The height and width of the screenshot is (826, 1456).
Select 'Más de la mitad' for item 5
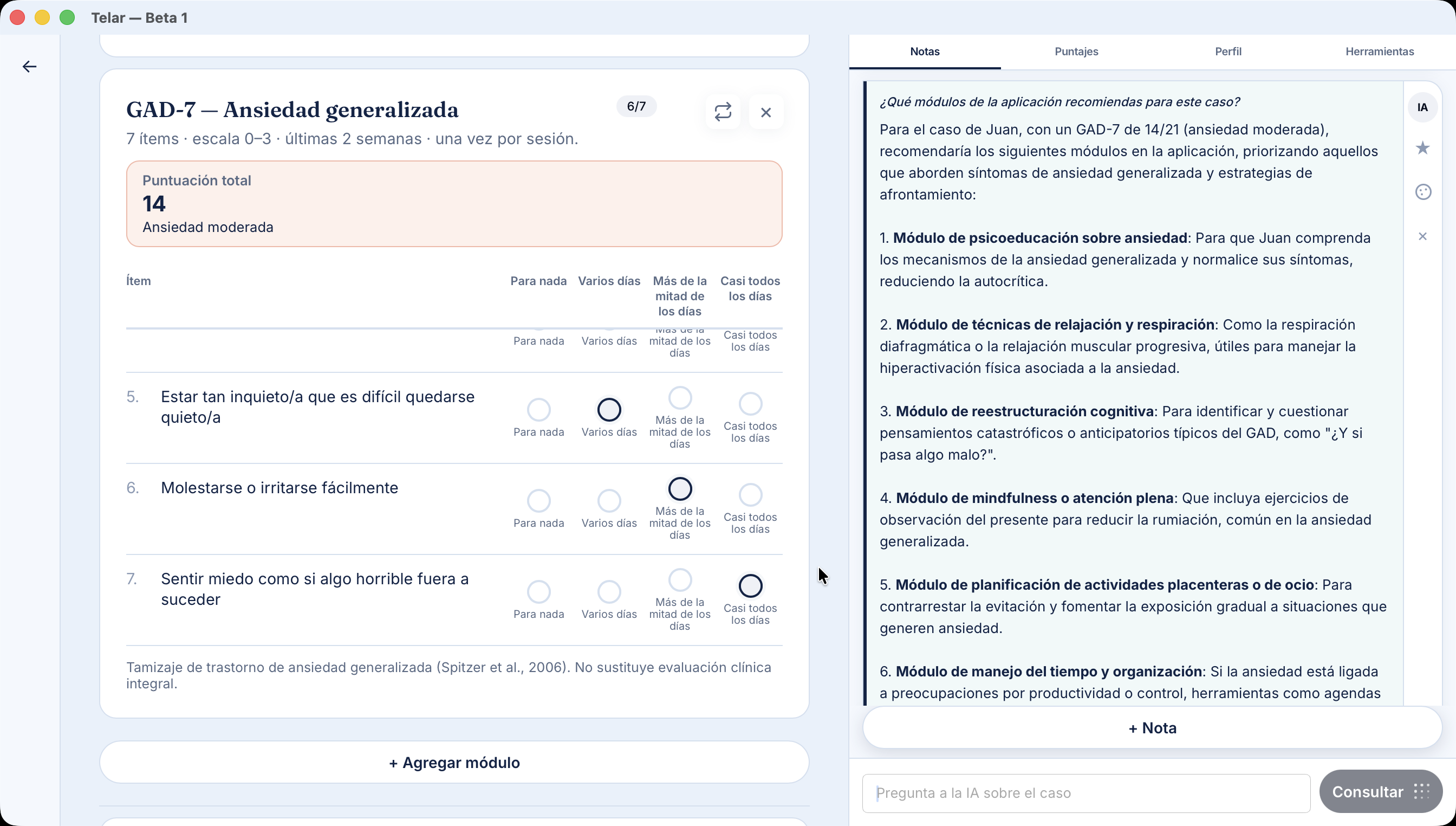(680, 398)
